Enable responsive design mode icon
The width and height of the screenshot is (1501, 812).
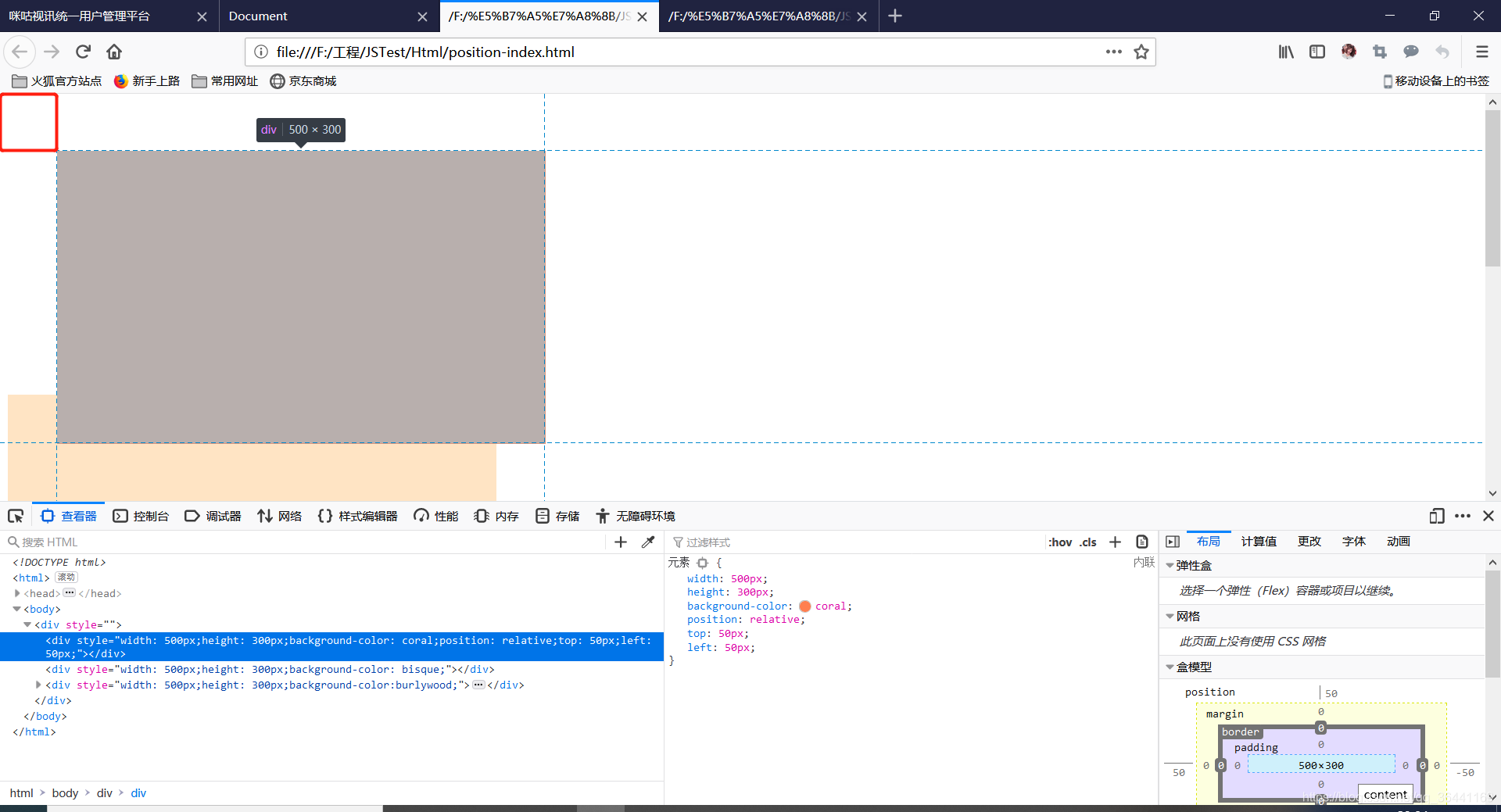pyautogui.click(x=1437, y=516)
